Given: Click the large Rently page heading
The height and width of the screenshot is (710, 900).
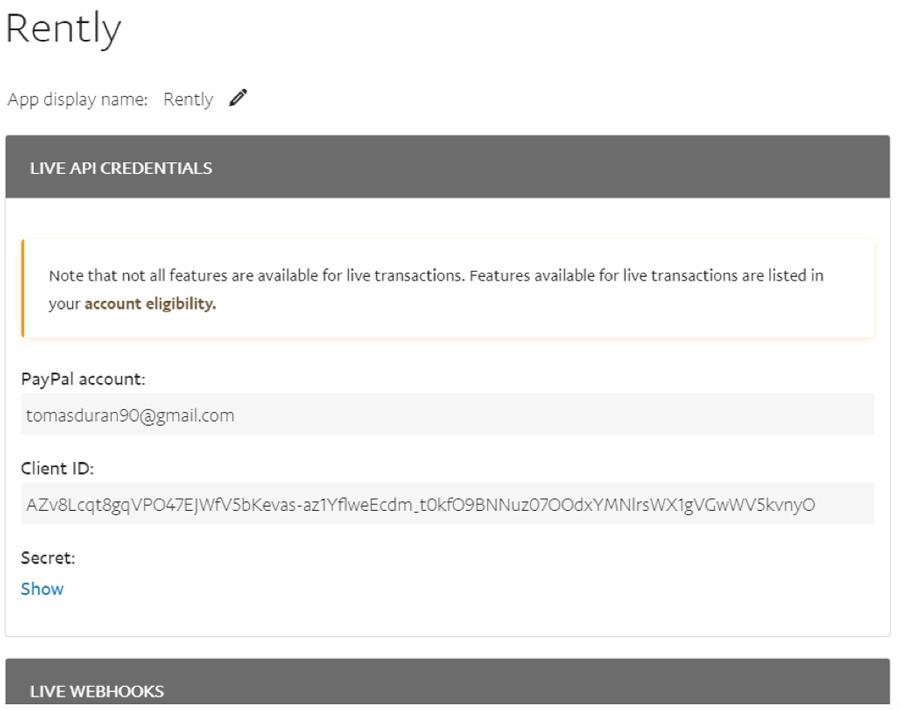Looking at the screenshot, I should click(x=63, y=29).
